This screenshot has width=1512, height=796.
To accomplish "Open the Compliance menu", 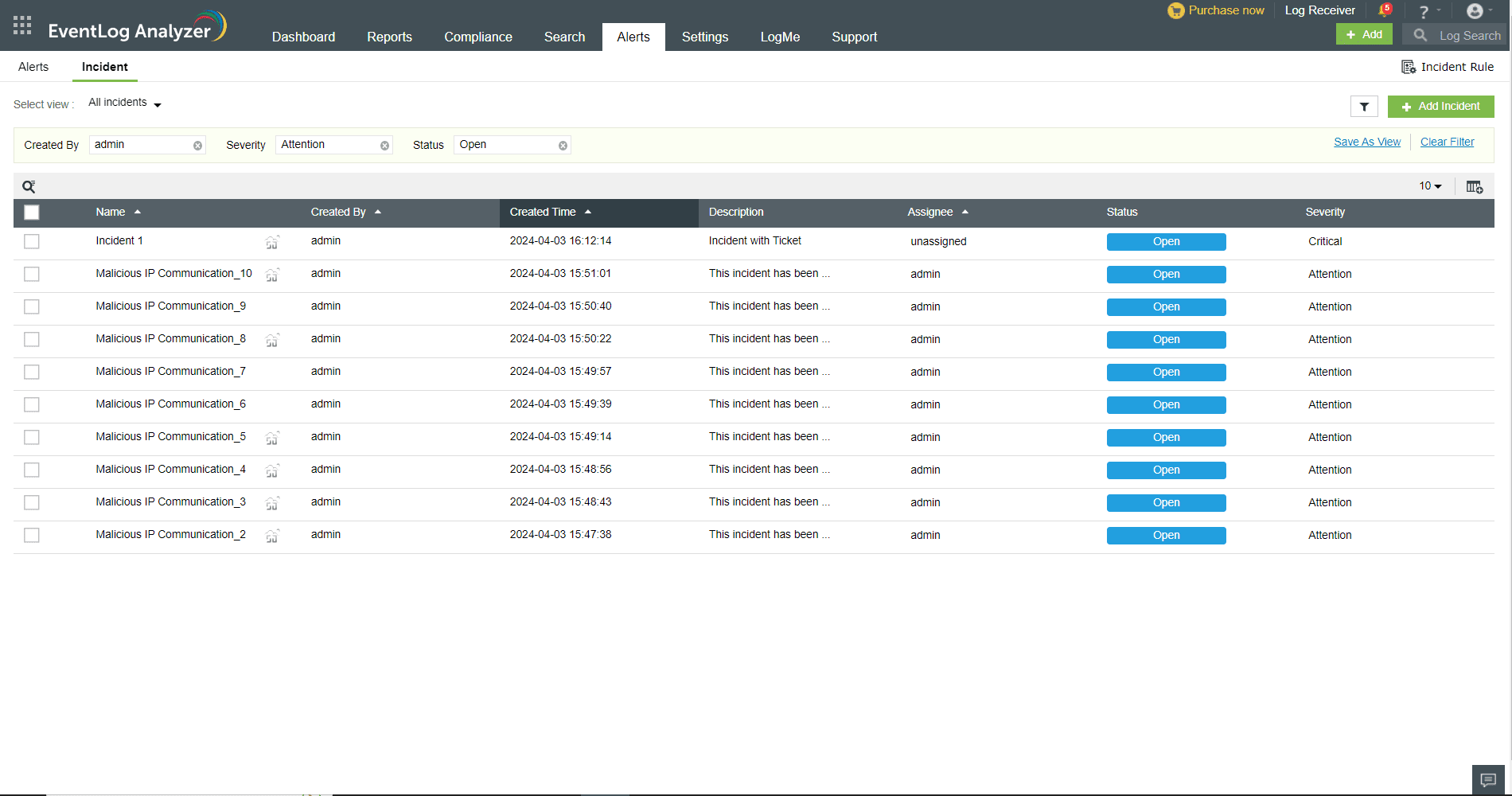I will (477, 37).
